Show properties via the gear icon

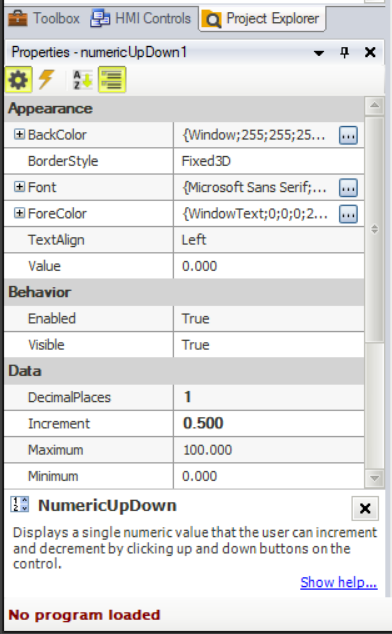tap(18, 80)
